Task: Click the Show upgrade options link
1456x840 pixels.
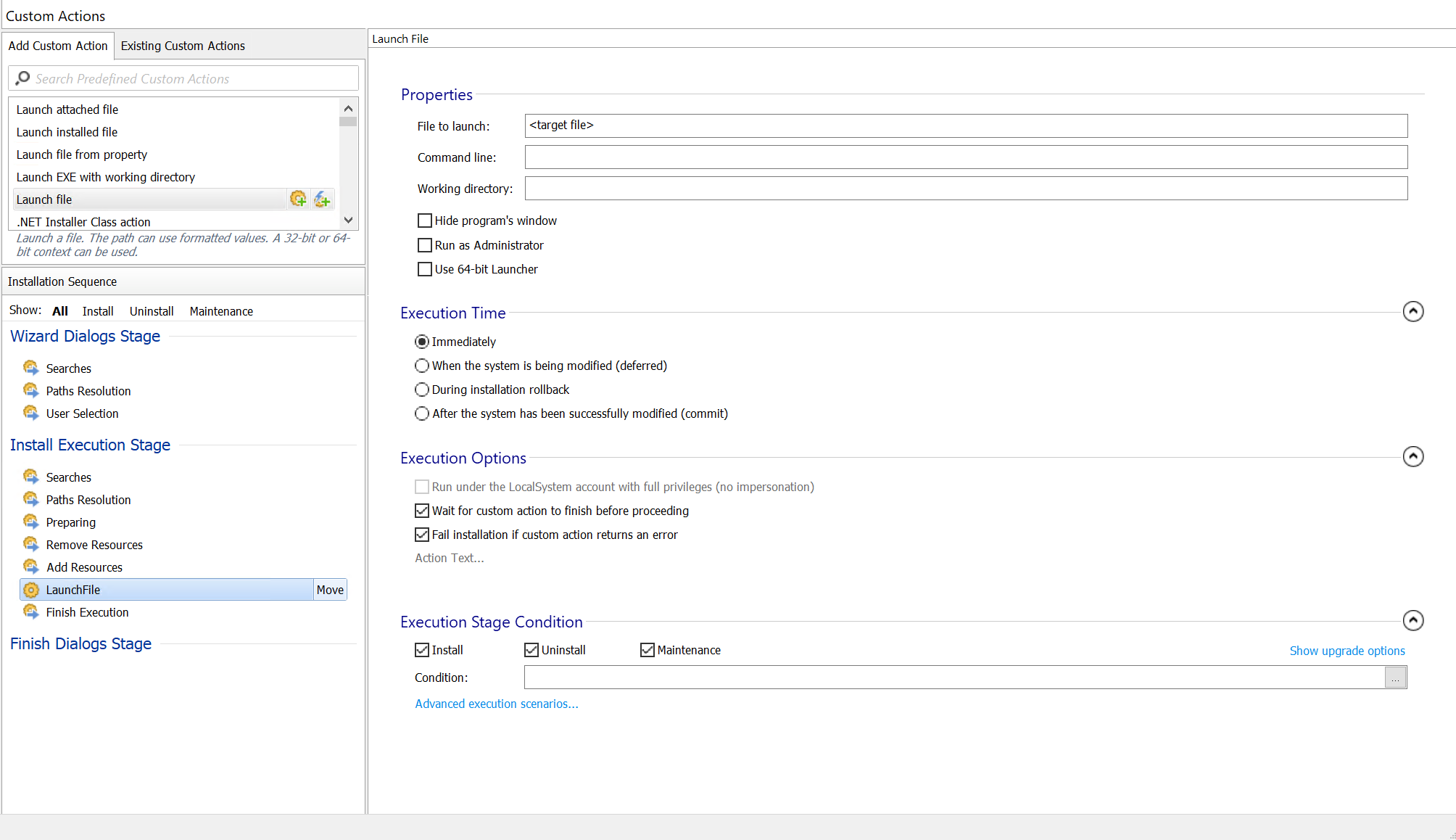Action: pos(1347,651)
